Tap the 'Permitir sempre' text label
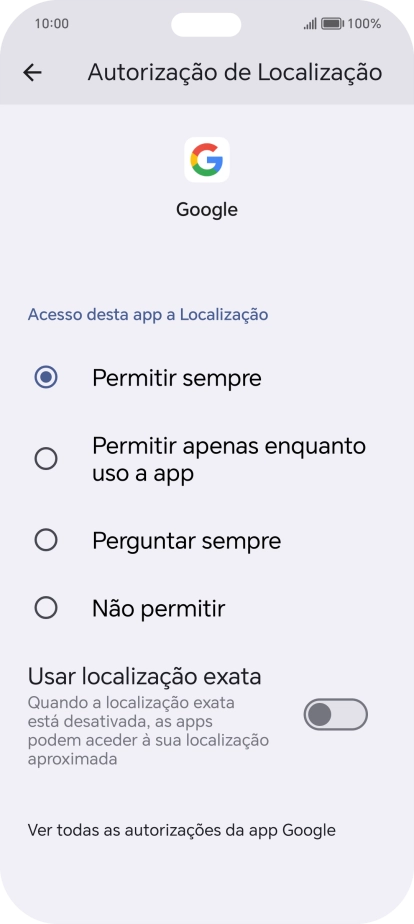Viewport: 414px width, 924px height. (x=177, y=378)
